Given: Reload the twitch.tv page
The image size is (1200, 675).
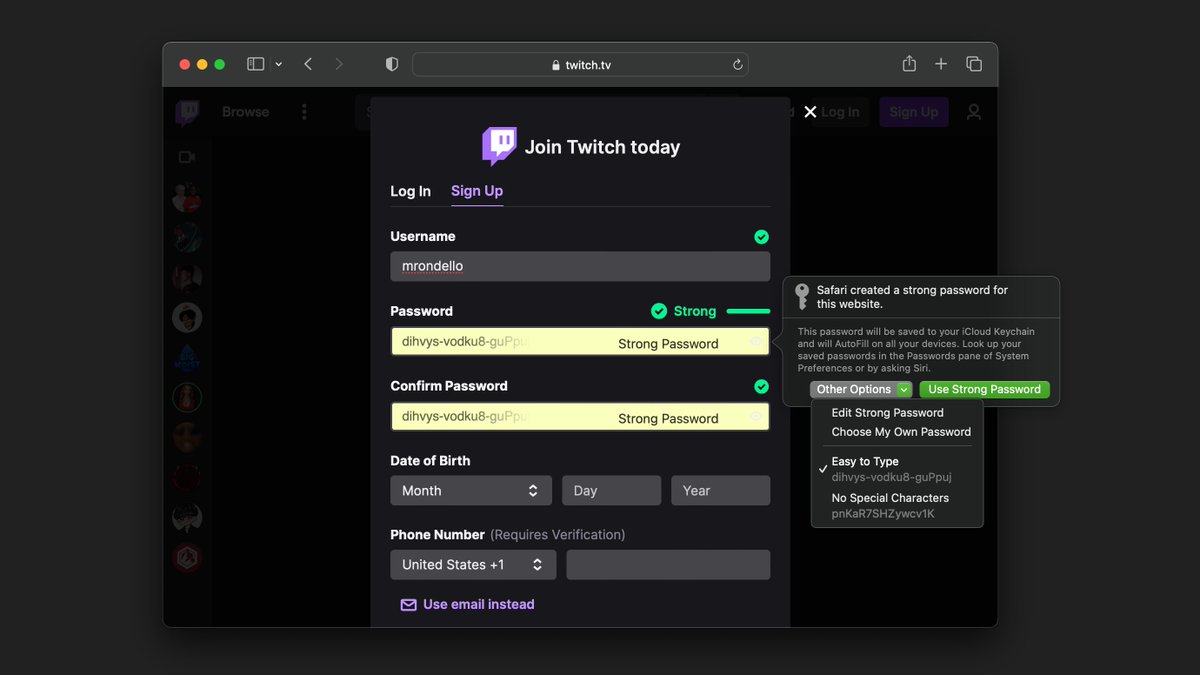Looking at the screenshot, I should coord(738,65).
